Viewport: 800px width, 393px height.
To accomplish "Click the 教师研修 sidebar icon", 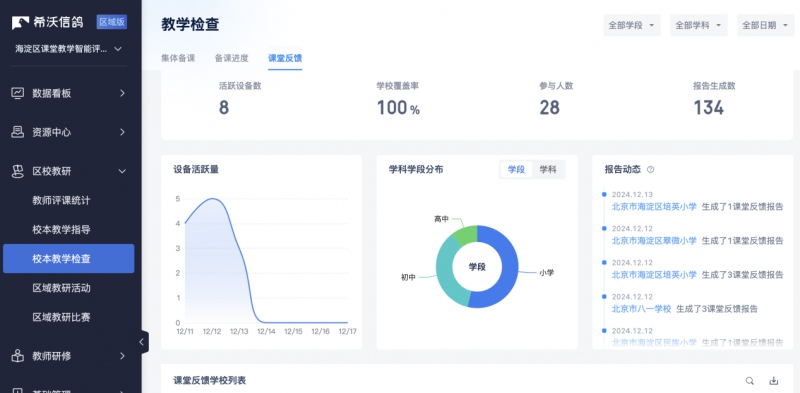I will [18, 356].
